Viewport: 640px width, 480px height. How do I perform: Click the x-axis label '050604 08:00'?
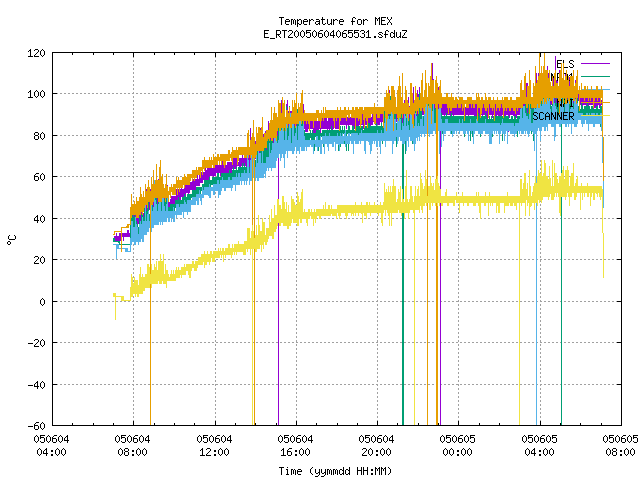coord(133,446)
